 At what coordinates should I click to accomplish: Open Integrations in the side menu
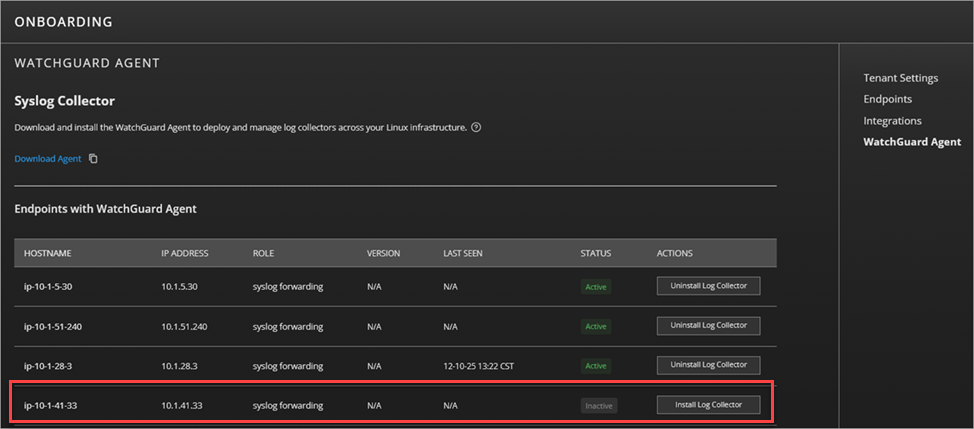click(x=892, y=120)
